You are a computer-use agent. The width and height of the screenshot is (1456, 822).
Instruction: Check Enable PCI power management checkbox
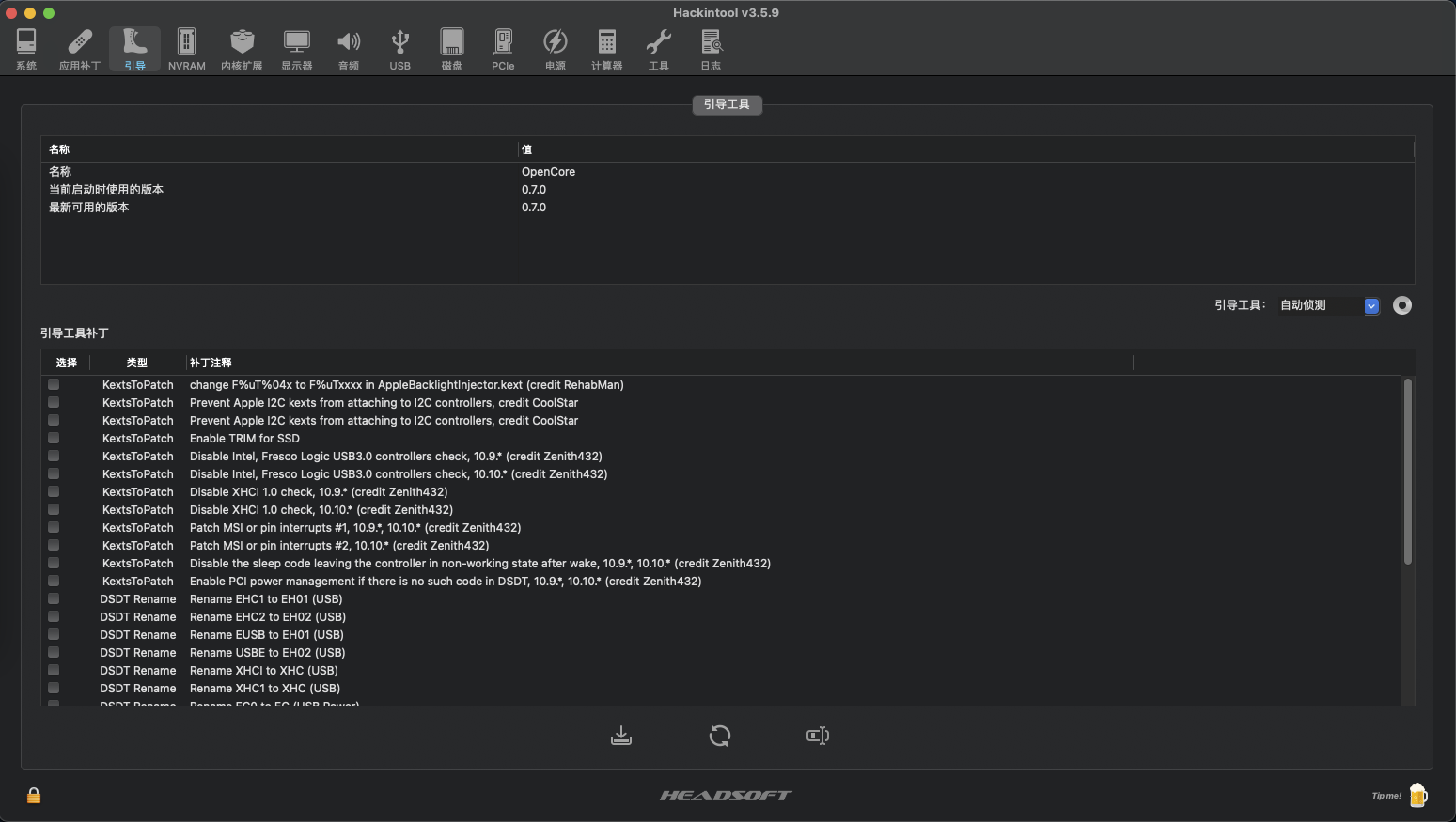pos(54,581)
